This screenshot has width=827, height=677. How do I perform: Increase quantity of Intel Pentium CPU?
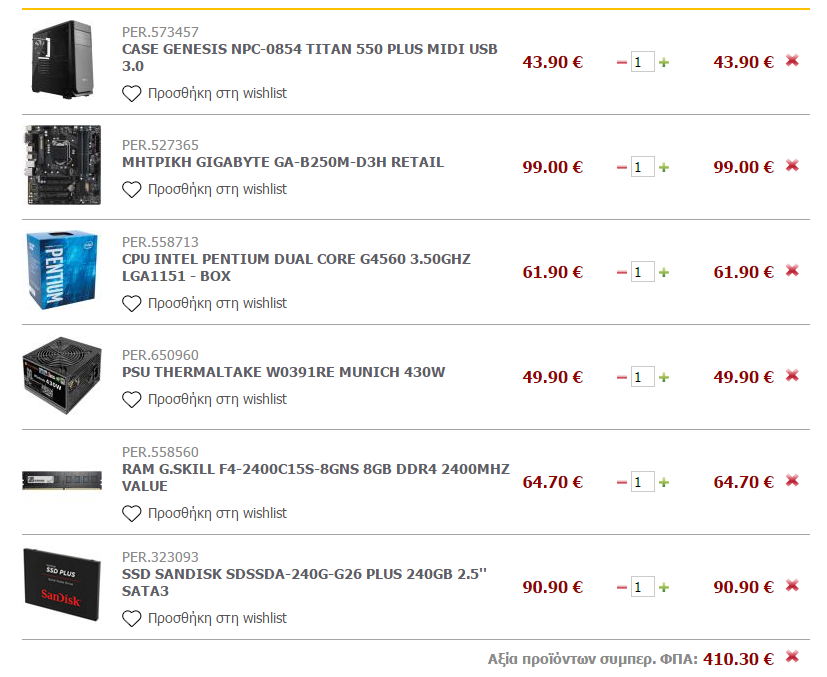(664, 273)
